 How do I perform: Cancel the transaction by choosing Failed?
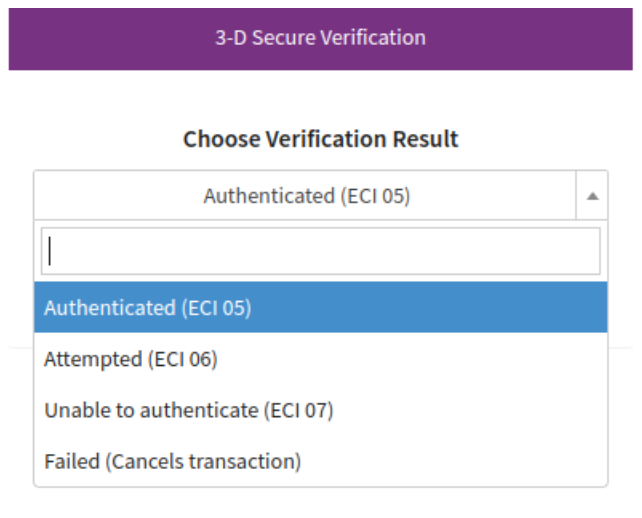(172, 461)
